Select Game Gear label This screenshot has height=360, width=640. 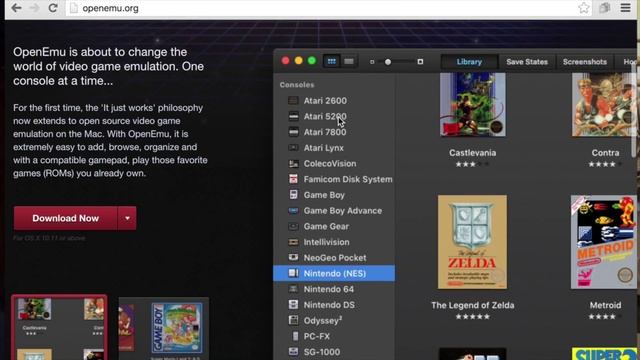click(x=326, y=226)
